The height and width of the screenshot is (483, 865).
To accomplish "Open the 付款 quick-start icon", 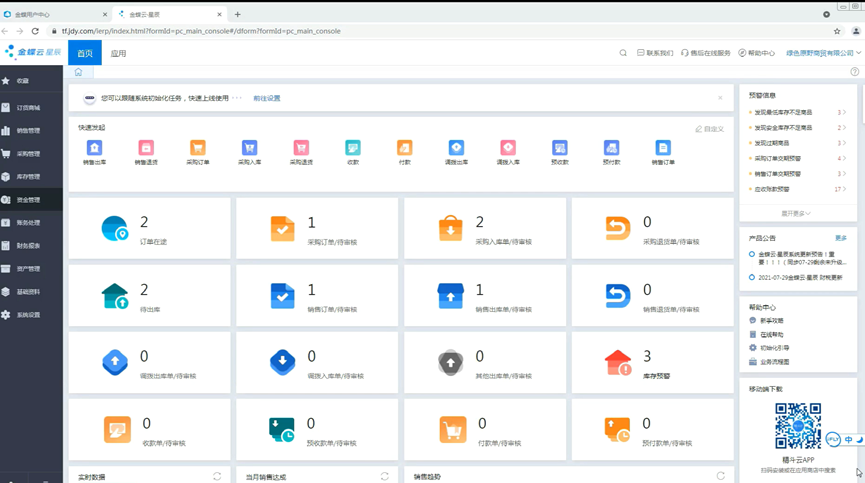I will [x=404, y=148].
